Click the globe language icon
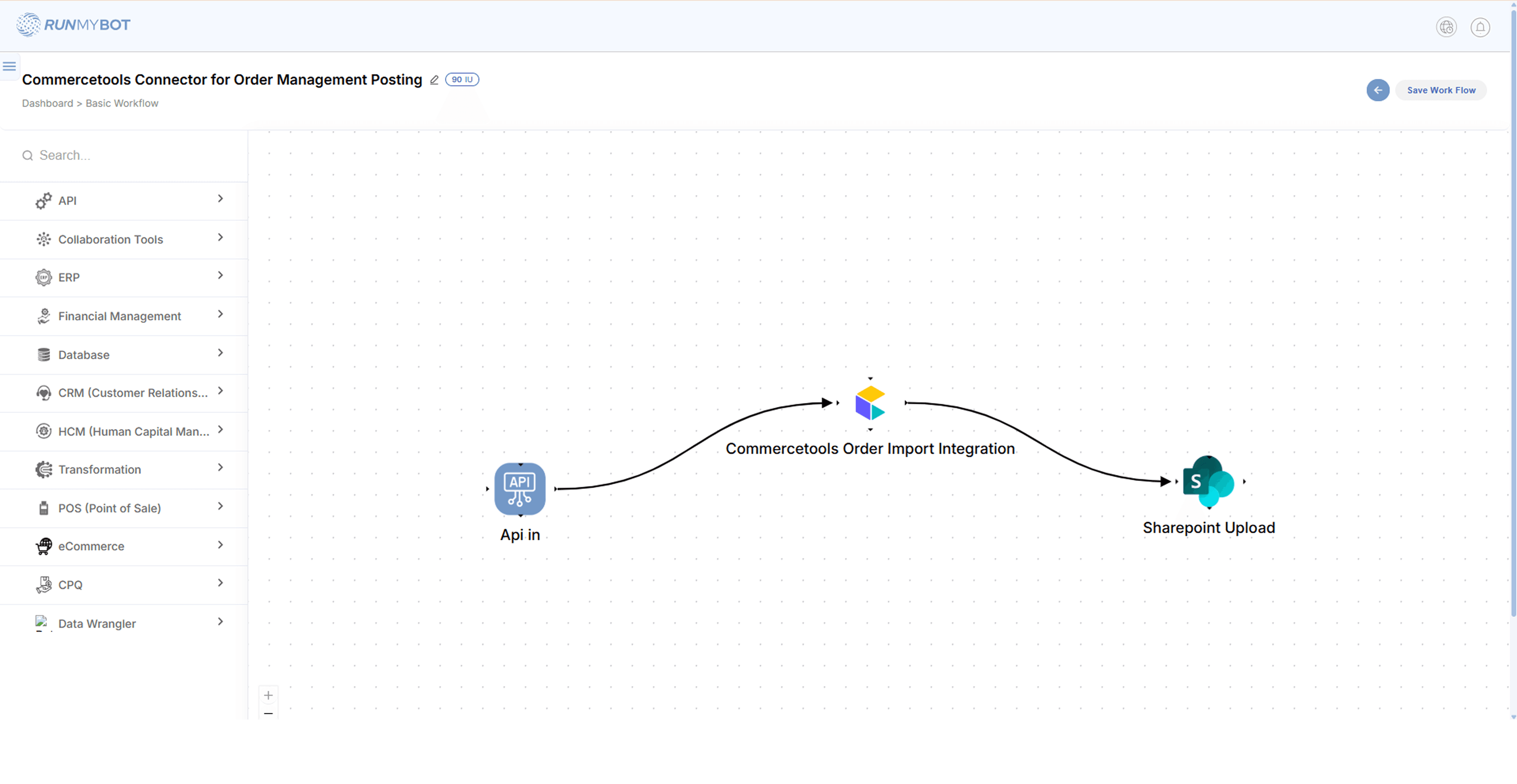Screen dimensions: 1517x784 (1446, 27)
